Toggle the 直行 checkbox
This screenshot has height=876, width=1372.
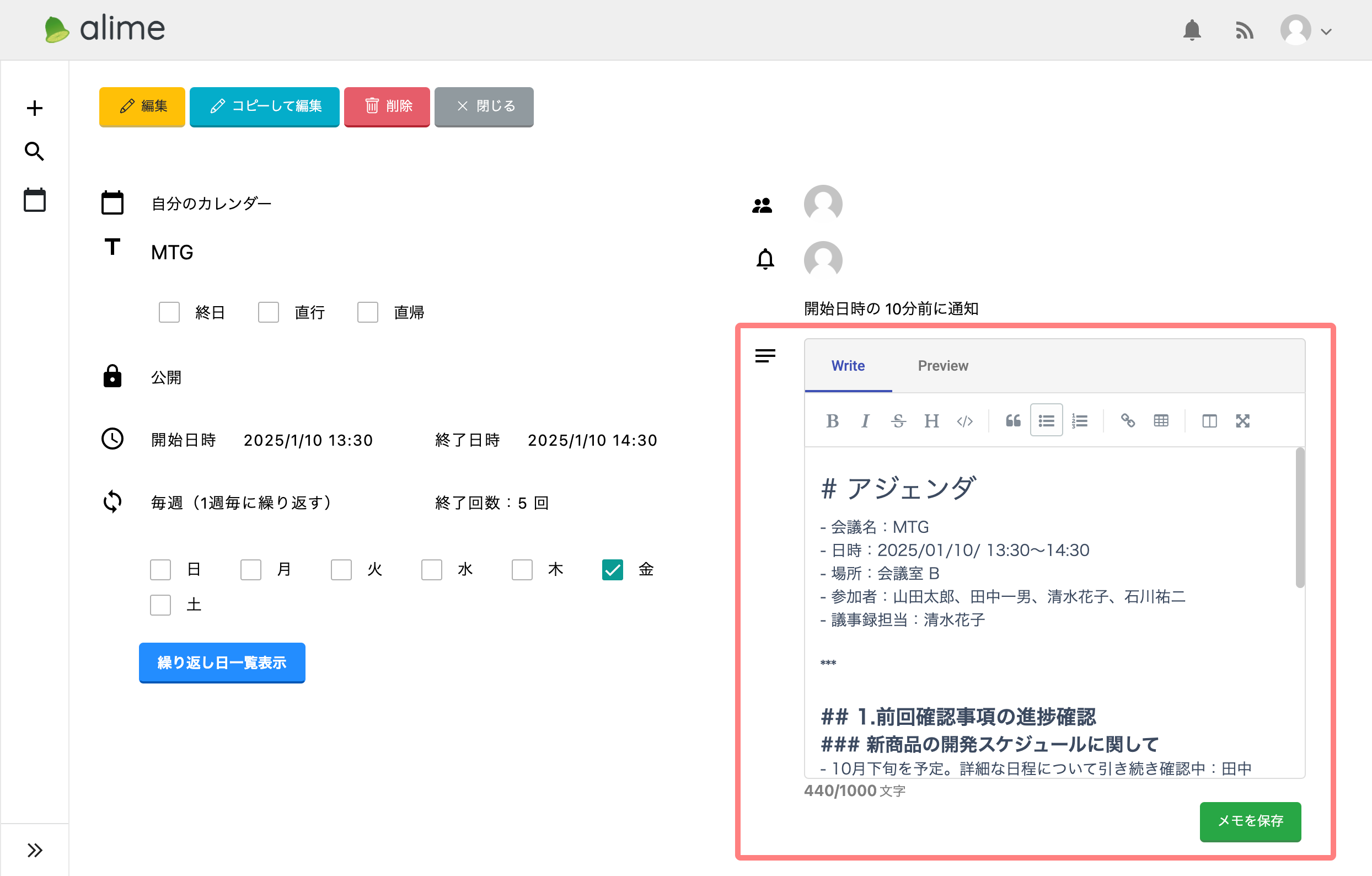pos(269,312)
